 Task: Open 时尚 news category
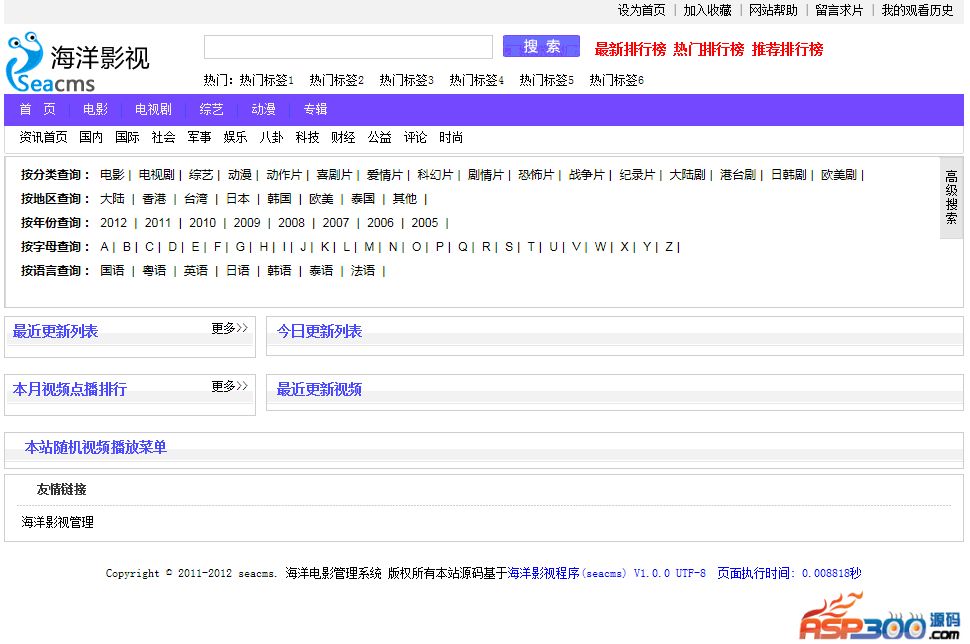451,137
